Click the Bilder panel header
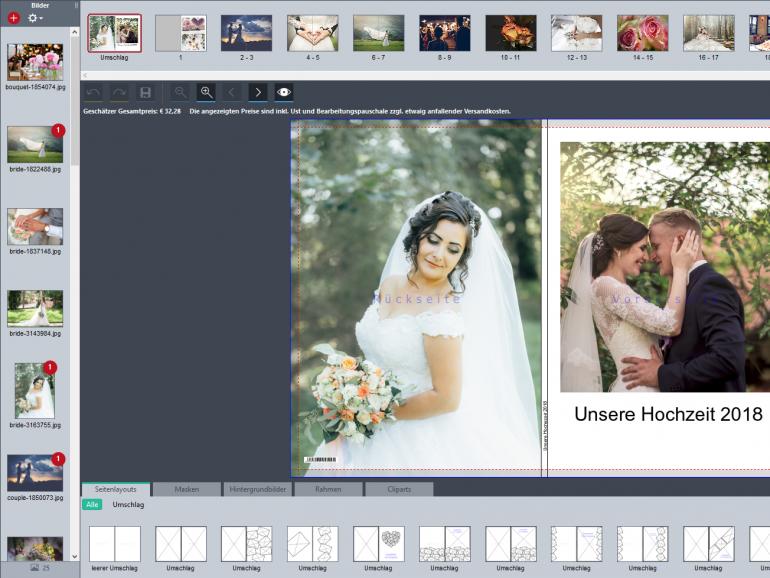Image resolution: width=770 pixels, height=578 pixels. click(40, 5)
